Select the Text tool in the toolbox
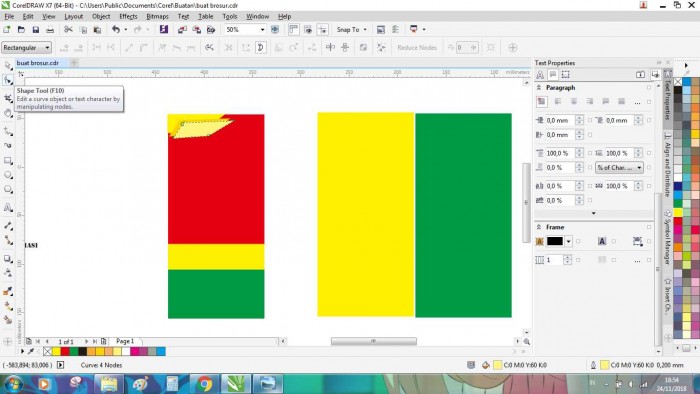This screenshot has width=700, height=394. click(8, 207)
